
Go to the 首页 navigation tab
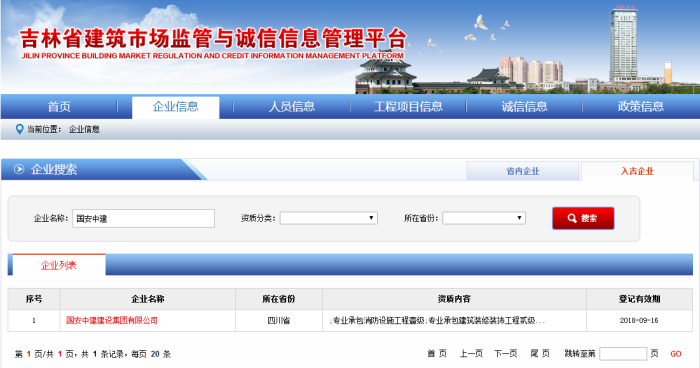(59, 106)
